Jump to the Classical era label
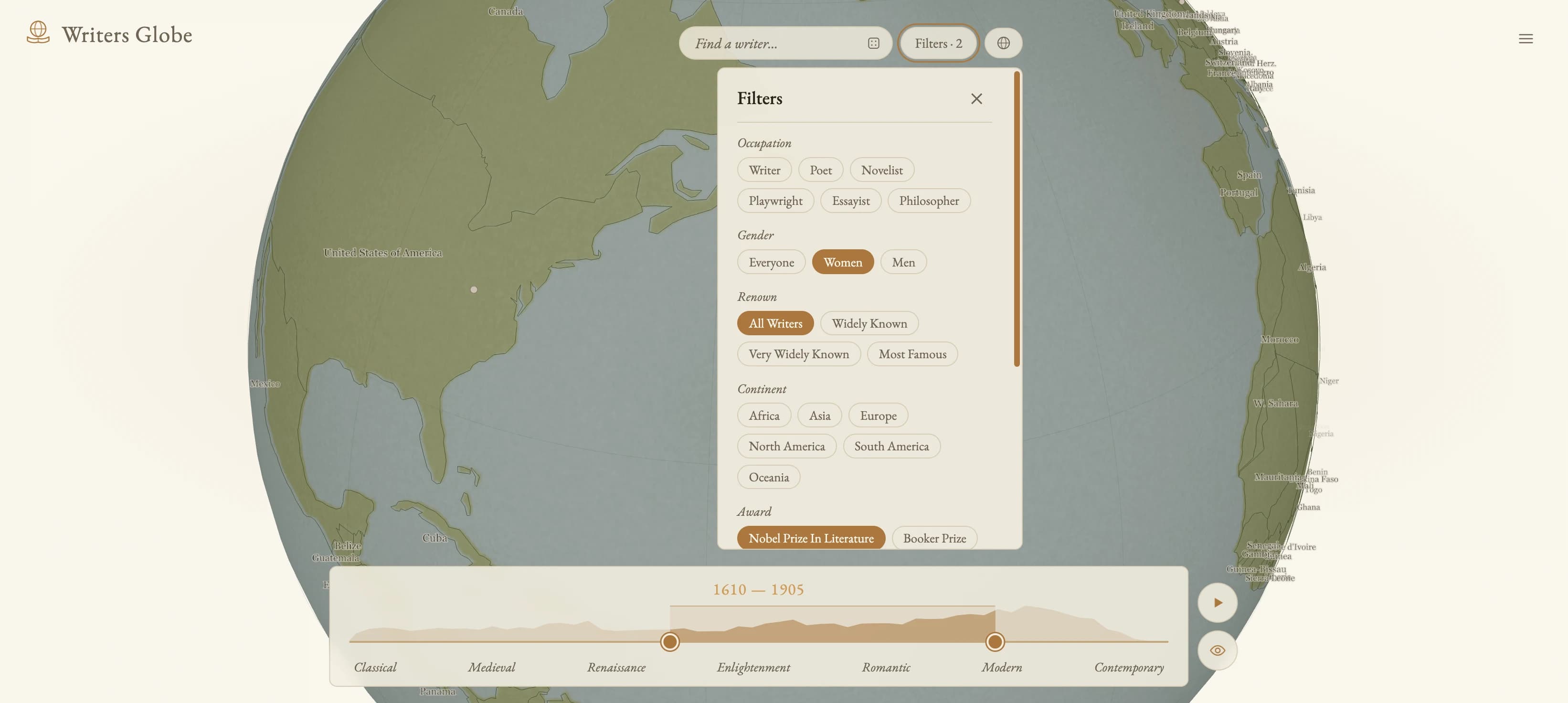 pyautogui.click(x=375, y=667)
